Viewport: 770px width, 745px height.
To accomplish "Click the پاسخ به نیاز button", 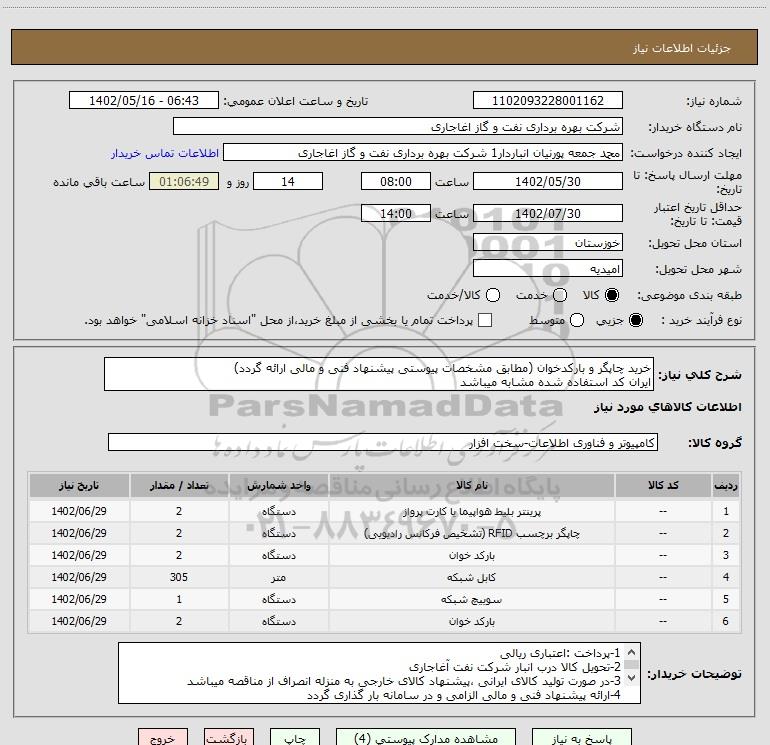I will pos(581,738).
